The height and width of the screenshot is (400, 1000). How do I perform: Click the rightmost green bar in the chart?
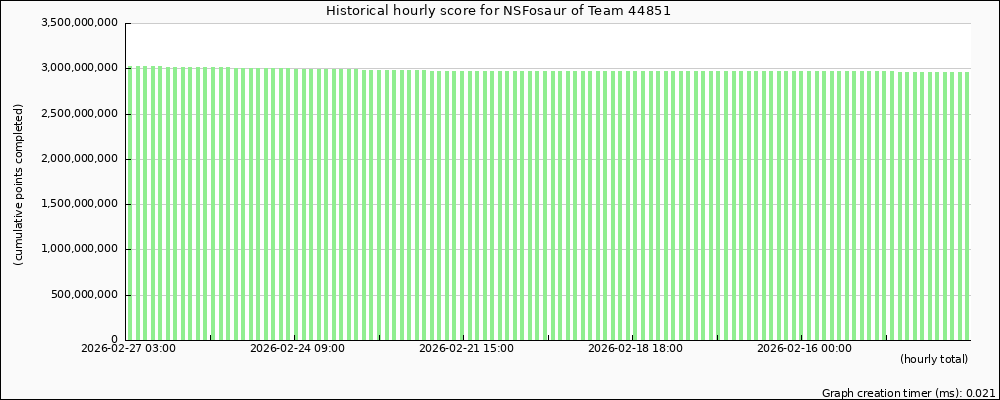(967, 200)
